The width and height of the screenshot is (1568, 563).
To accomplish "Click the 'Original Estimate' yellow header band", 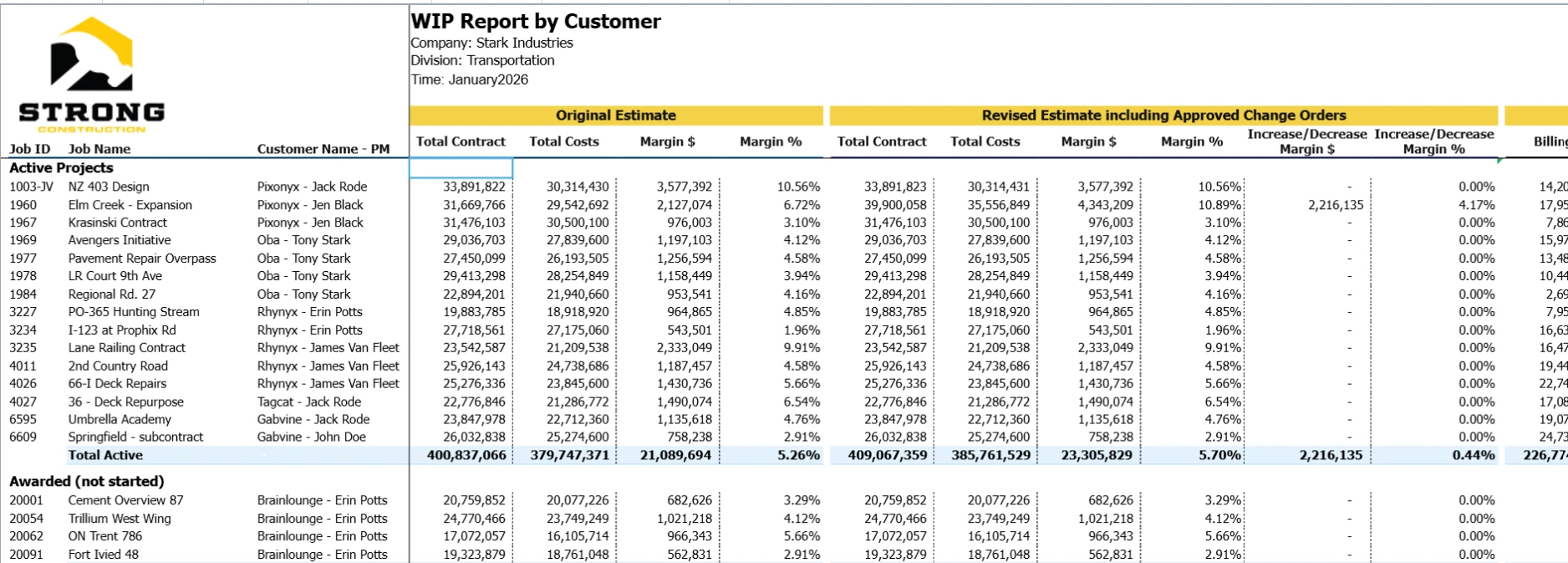I will point(616,115).
